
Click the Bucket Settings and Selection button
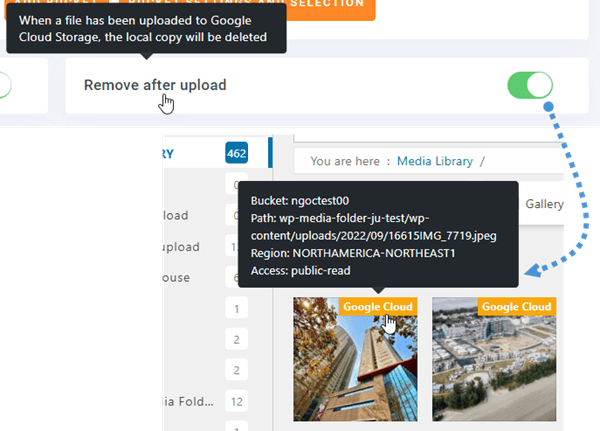pos(290,4)
